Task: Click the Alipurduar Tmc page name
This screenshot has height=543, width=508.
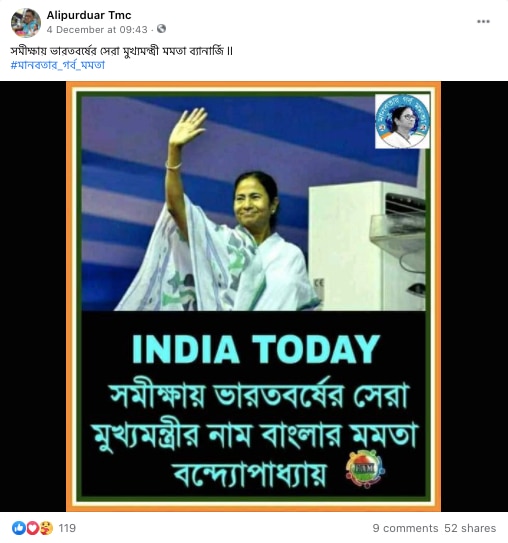Action: (89, 15)
